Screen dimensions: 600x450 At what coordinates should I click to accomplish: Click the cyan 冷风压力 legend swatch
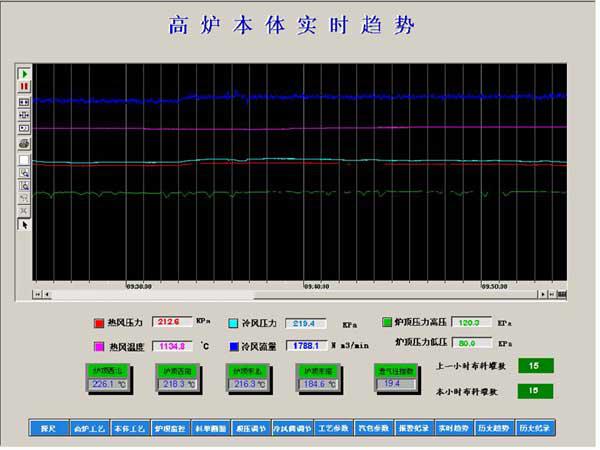(x=233, y=323)
